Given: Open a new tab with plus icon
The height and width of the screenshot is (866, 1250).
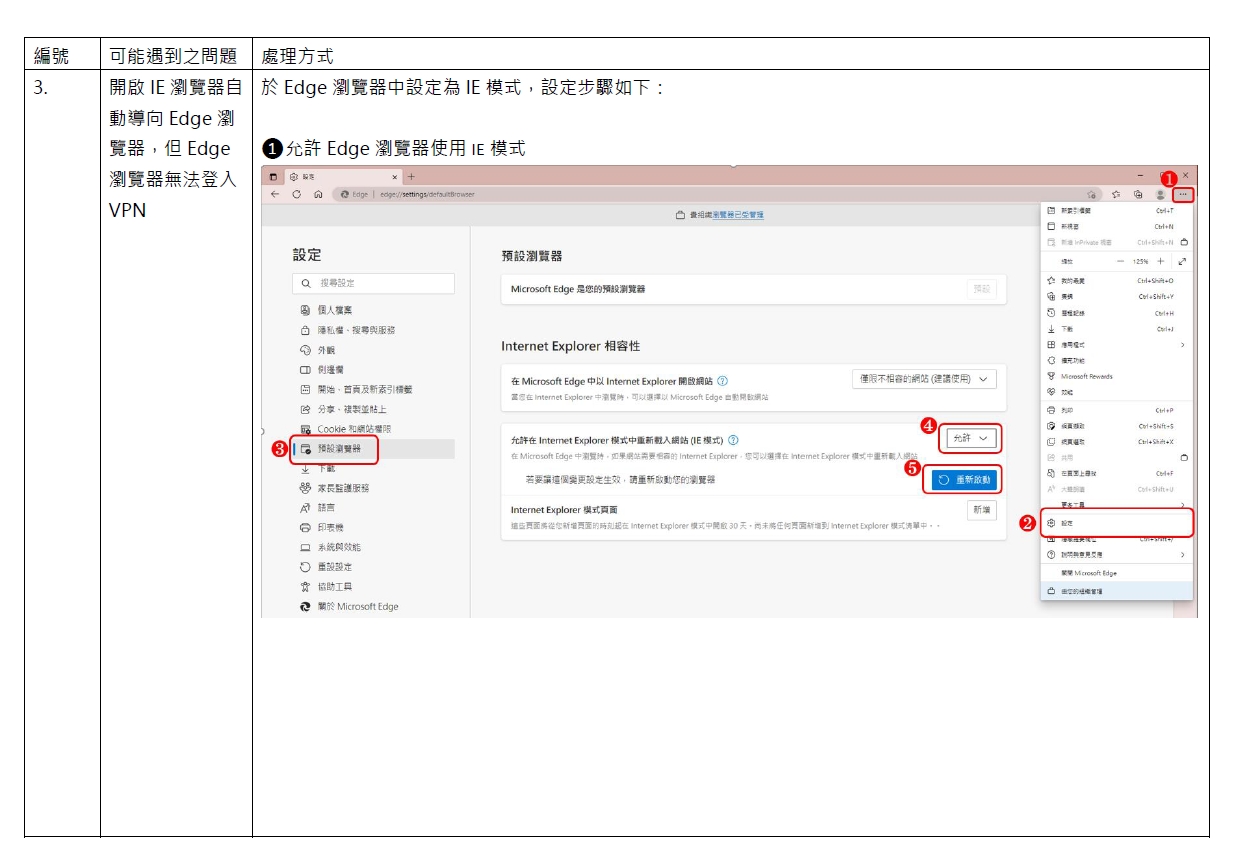Looking at the screenshot, I should [410, 177].
